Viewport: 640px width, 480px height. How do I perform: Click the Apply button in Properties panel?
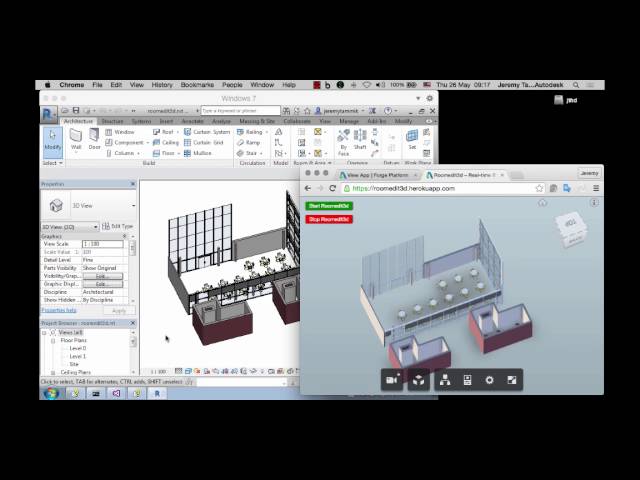tap(119, 311)
